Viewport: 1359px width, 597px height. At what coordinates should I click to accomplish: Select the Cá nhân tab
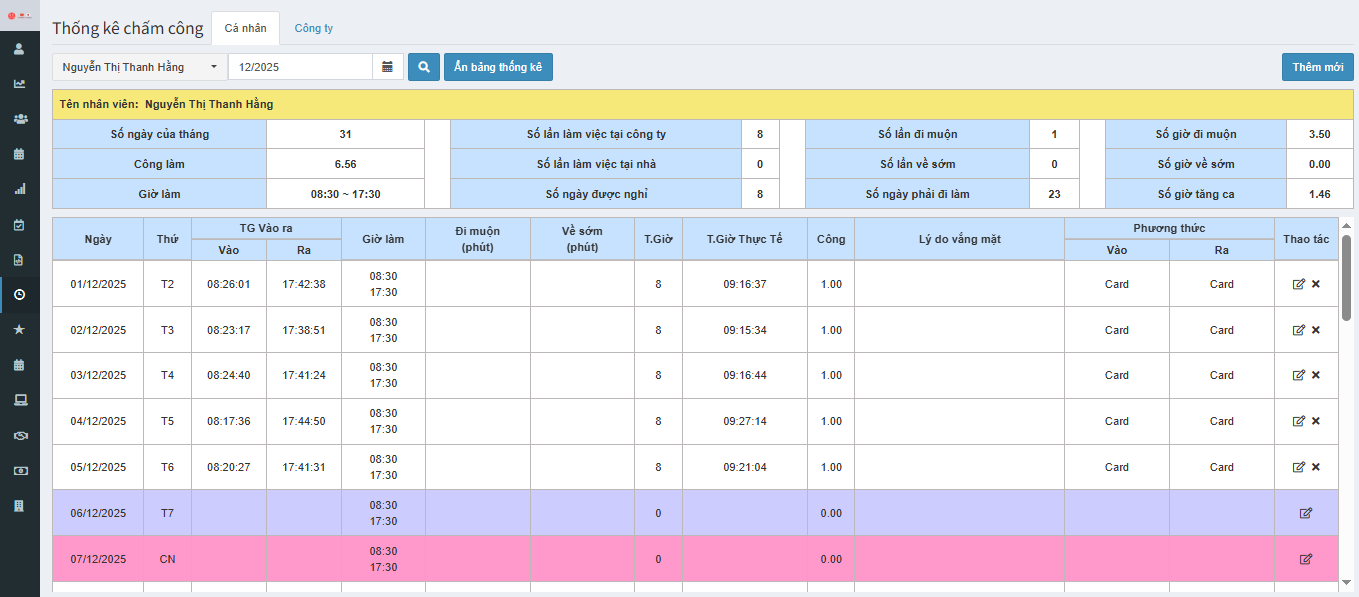245,28
